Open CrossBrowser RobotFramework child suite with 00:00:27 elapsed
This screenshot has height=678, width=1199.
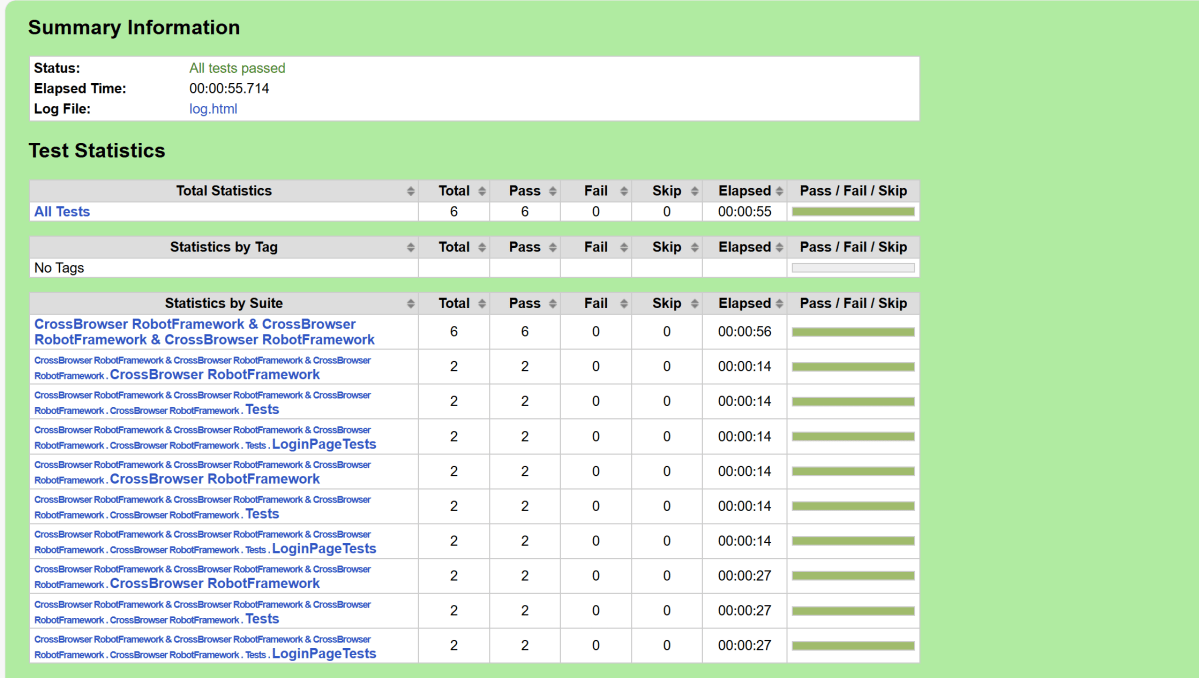point(215,584)
